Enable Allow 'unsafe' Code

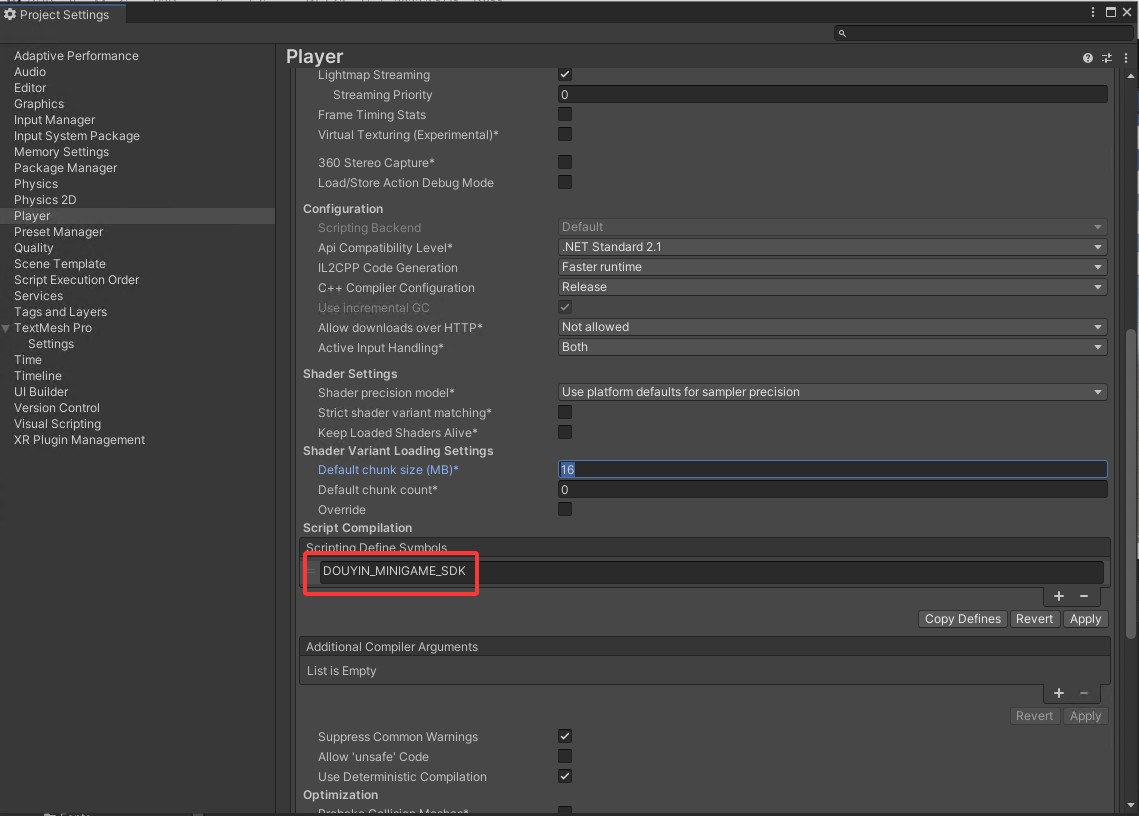(564, 756)
